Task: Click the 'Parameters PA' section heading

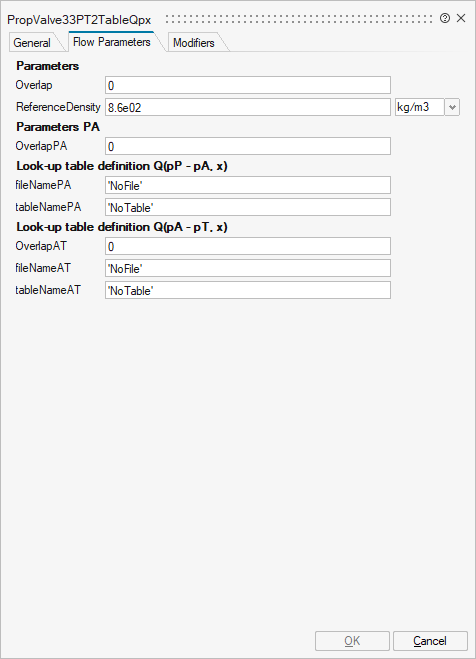Action: click(x=58, y=127)
